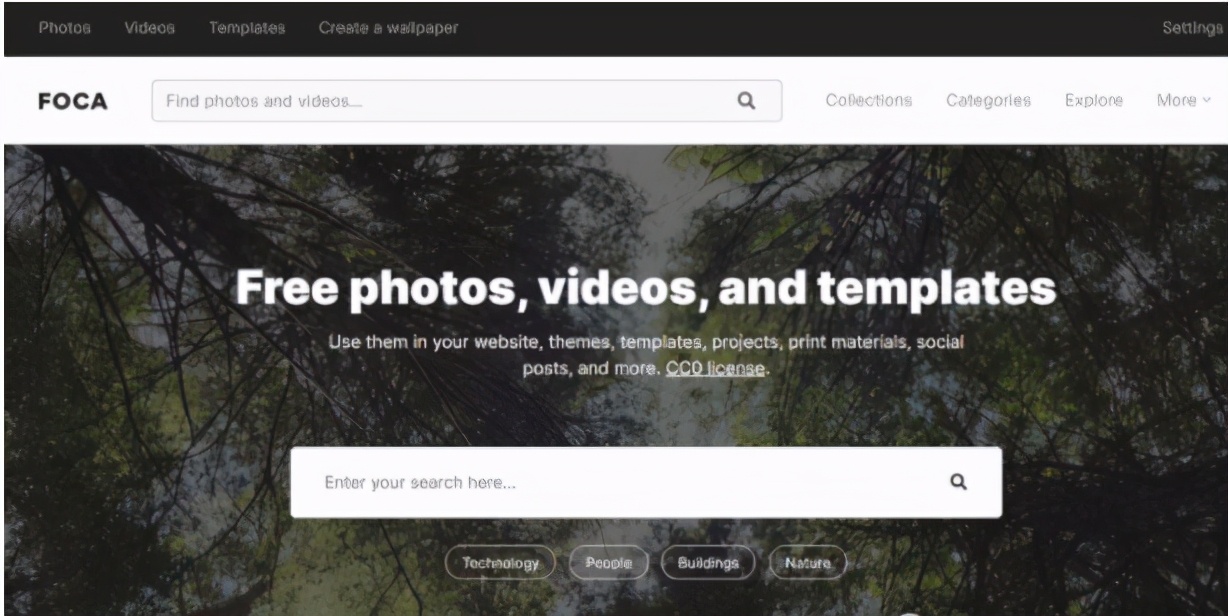Screen dimensions: 1228x616
Task: Open the Collections page
Action: tap(869, 101)
